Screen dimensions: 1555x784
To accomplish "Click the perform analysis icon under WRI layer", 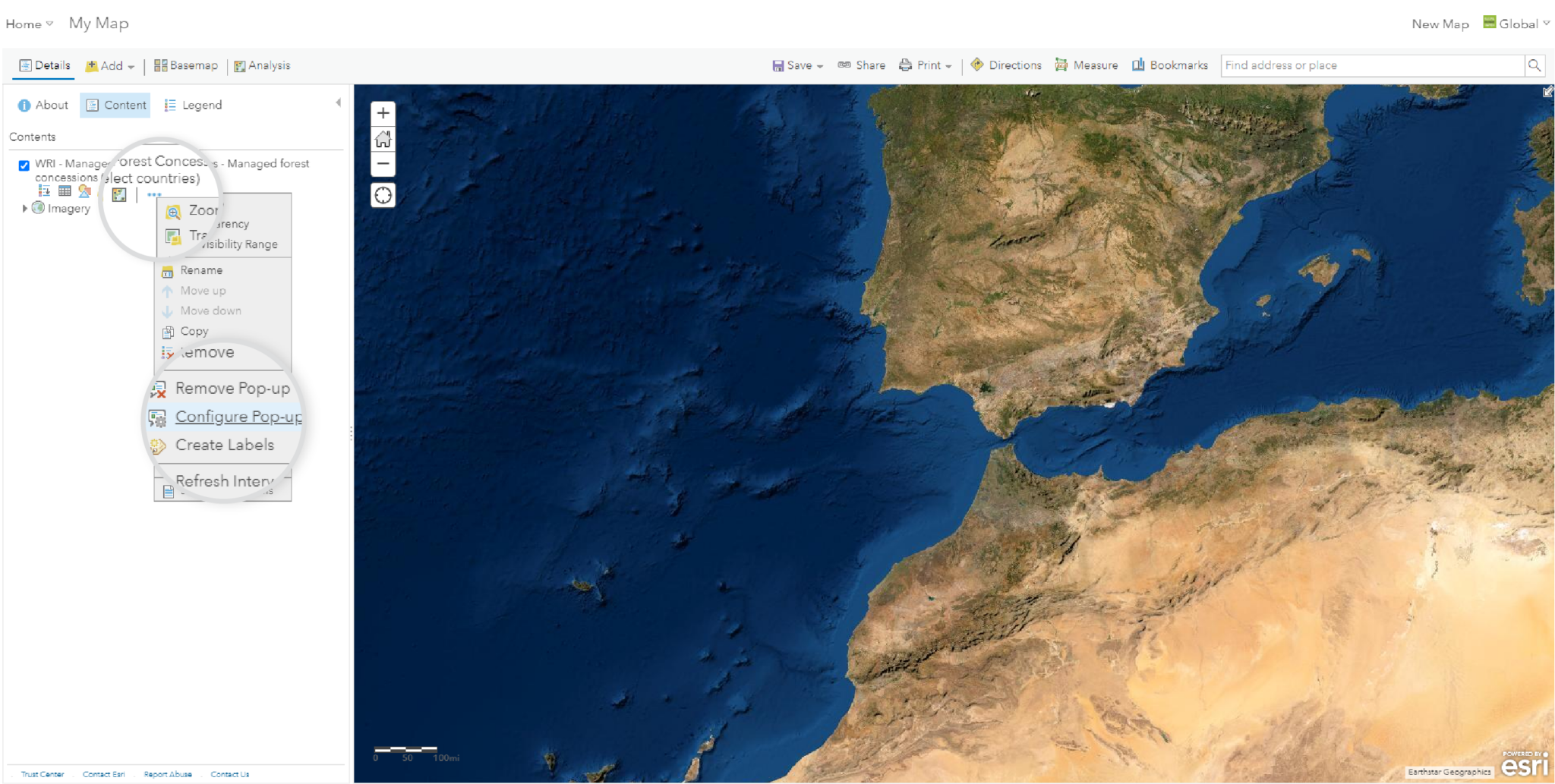I will point(119,195).
